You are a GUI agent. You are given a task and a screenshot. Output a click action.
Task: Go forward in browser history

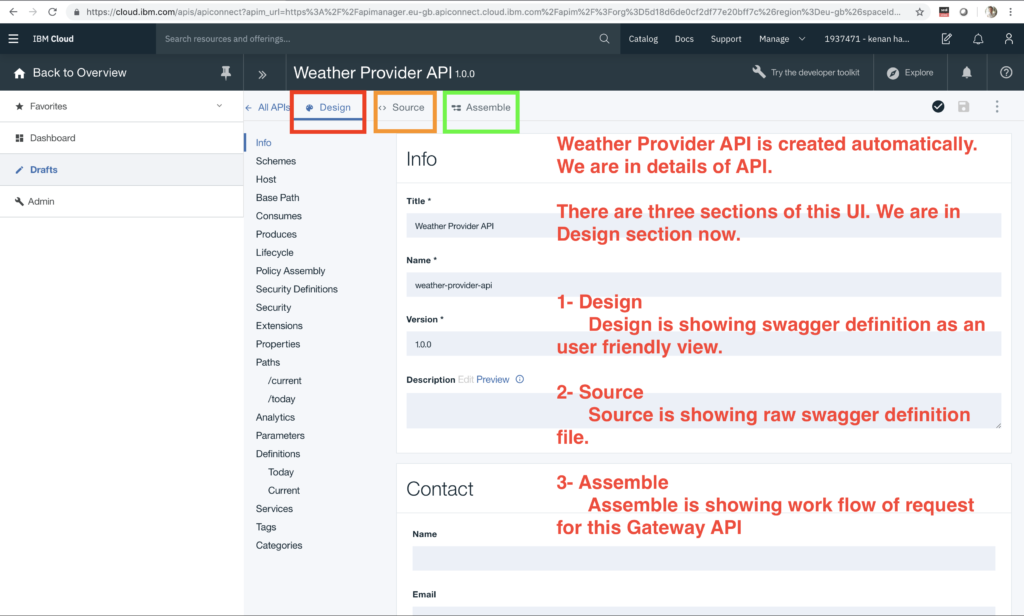tap(33, 12)
